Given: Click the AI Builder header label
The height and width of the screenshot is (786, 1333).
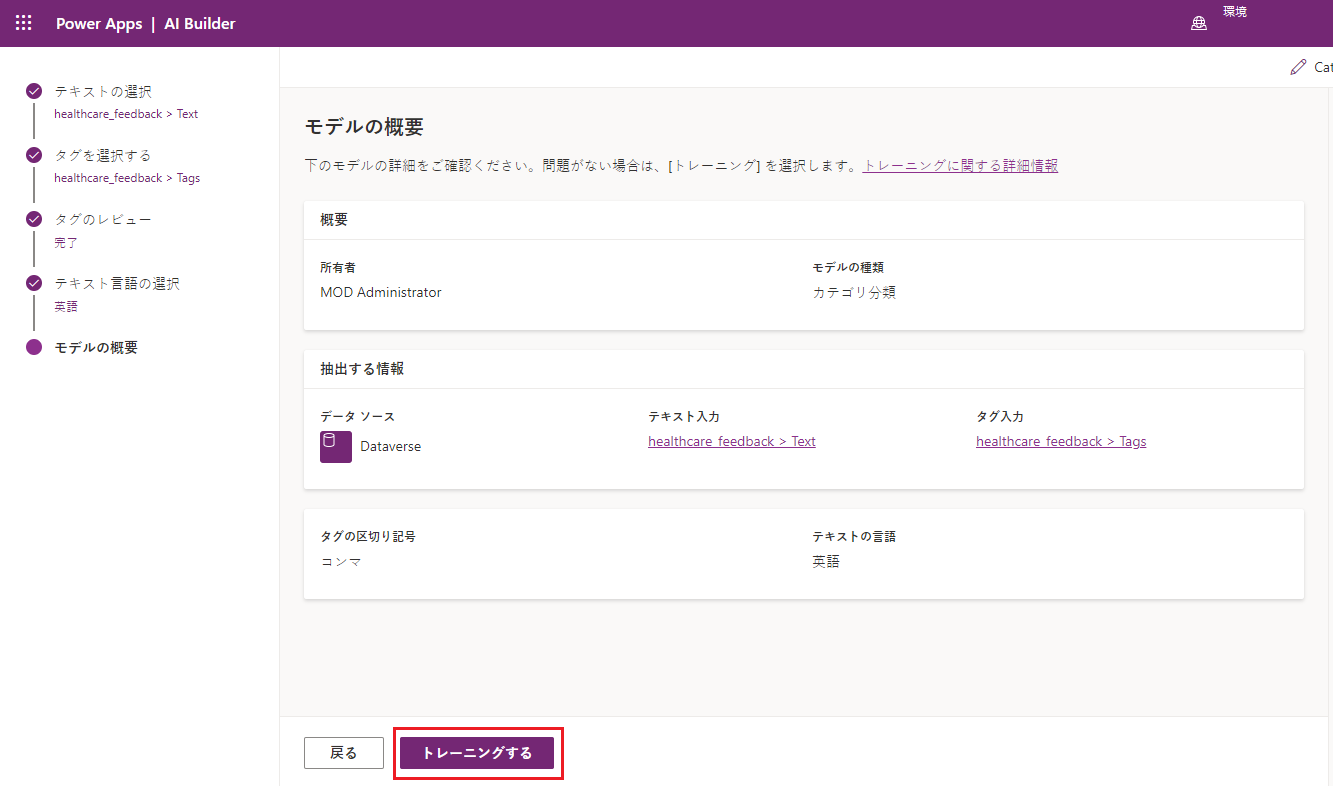Looking at the screenshot, I should (x=200, y=24).
